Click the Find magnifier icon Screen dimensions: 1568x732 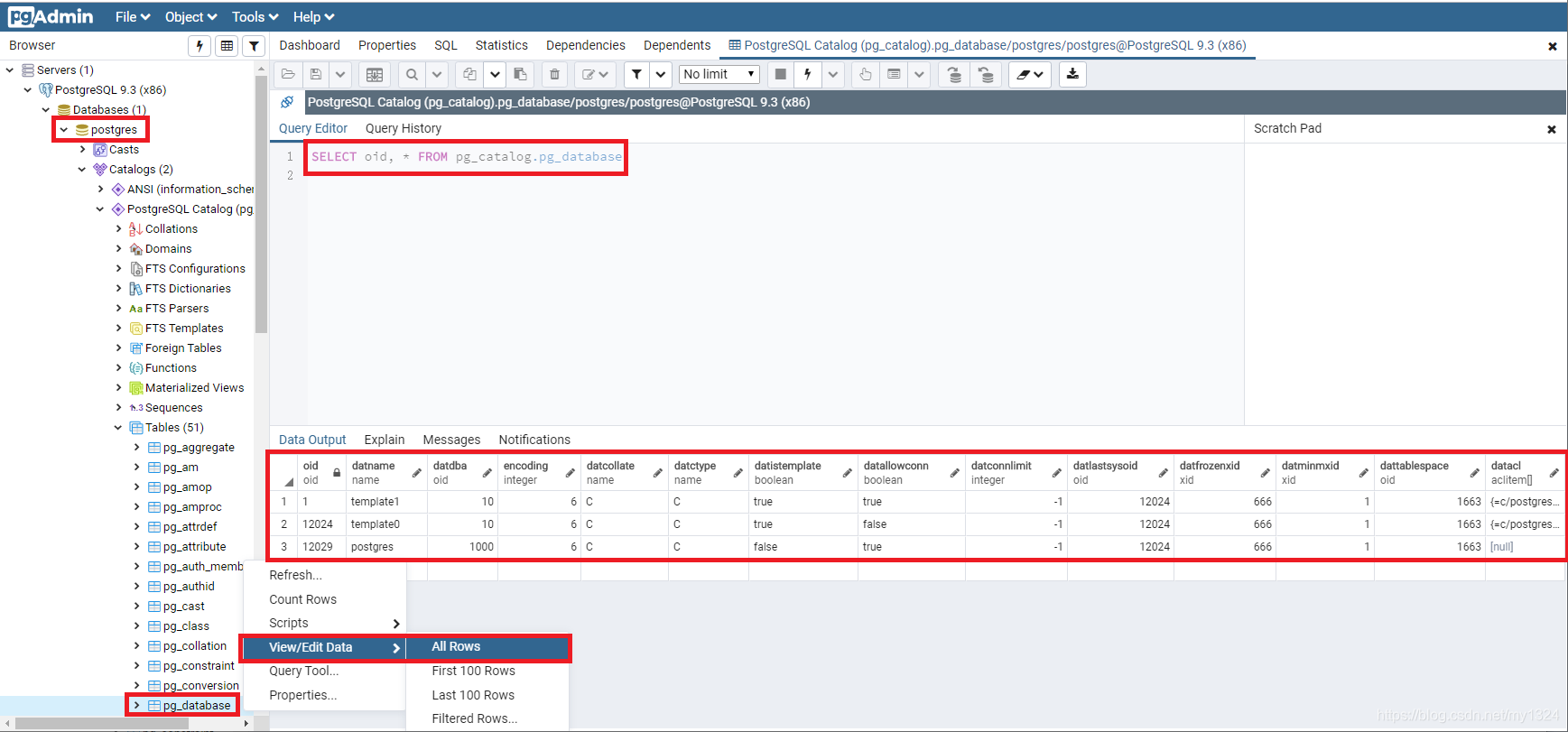pos(412,74)
